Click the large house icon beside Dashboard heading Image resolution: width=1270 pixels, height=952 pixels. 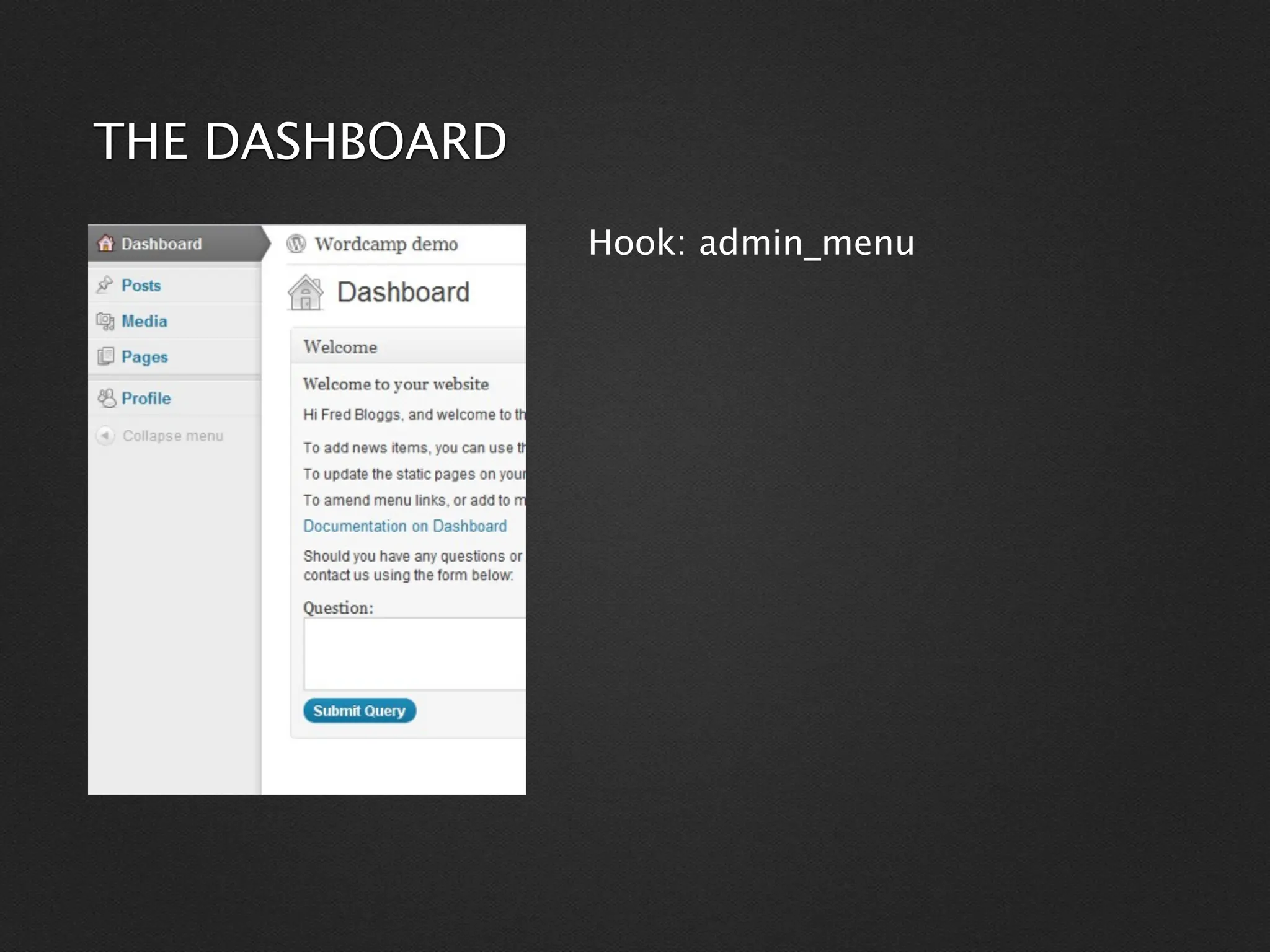[x=306, y=292]
